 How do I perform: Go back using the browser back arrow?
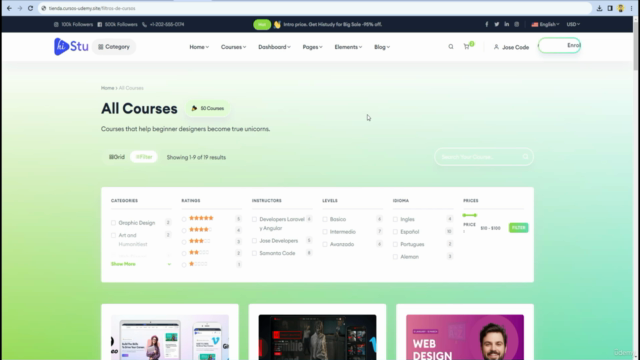[x=9, y=8]
